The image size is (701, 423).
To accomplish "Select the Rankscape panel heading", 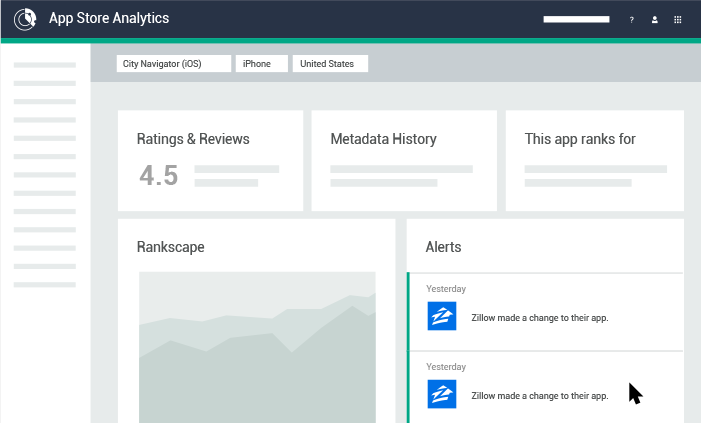I will click(x=170, y=247).
